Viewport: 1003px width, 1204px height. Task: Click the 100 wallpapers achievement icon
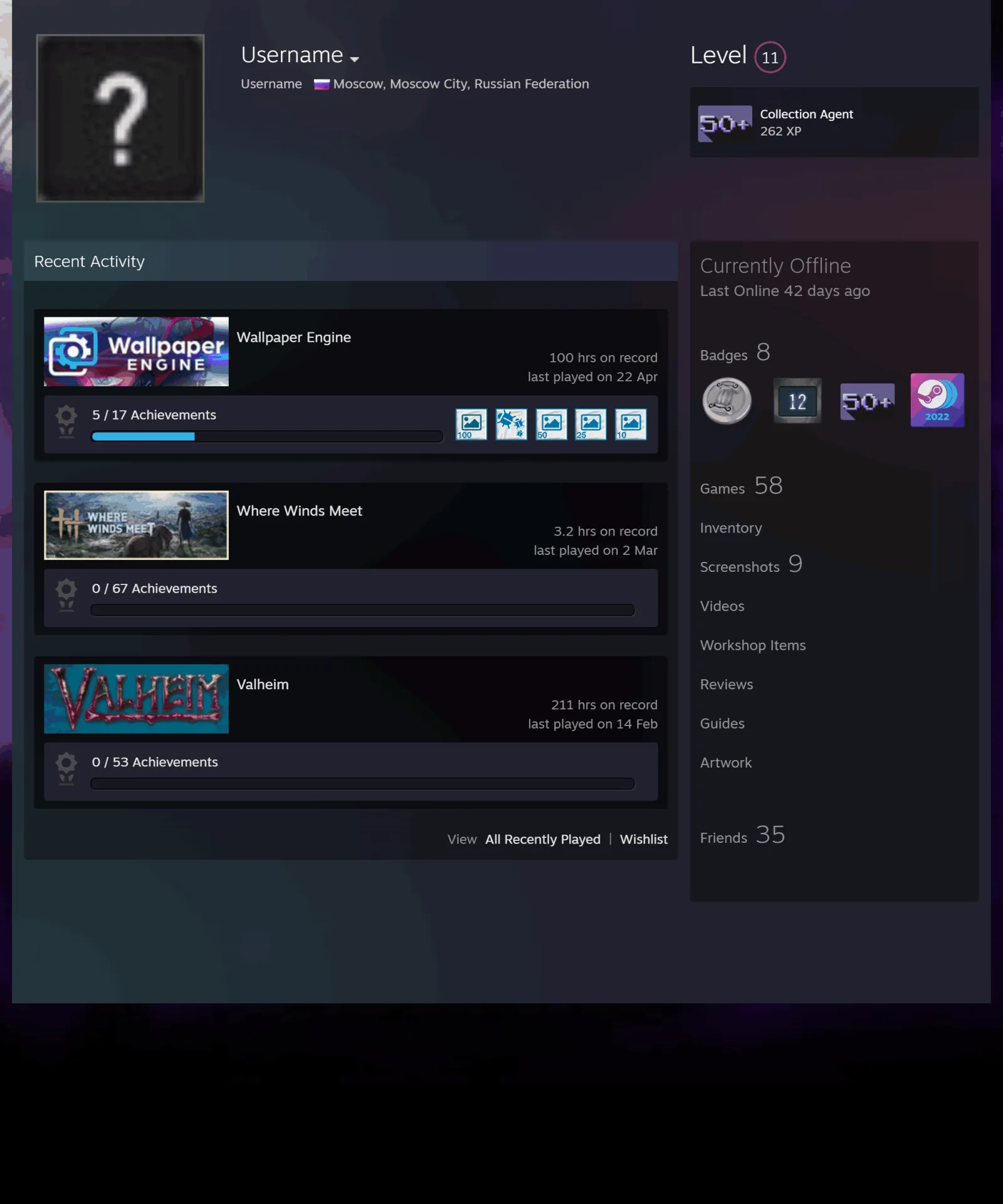[x=471, y=425]
